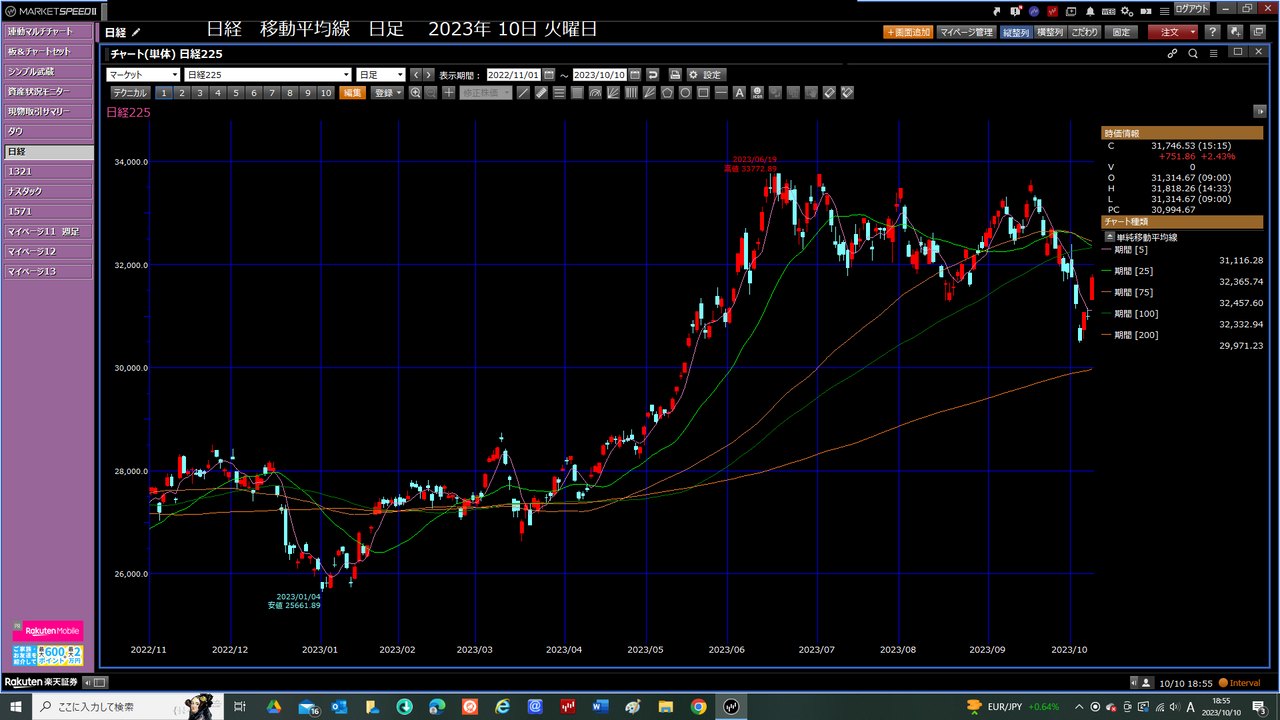
Task: Open the ナスダック page in sidebar
Action: point(48,191)
